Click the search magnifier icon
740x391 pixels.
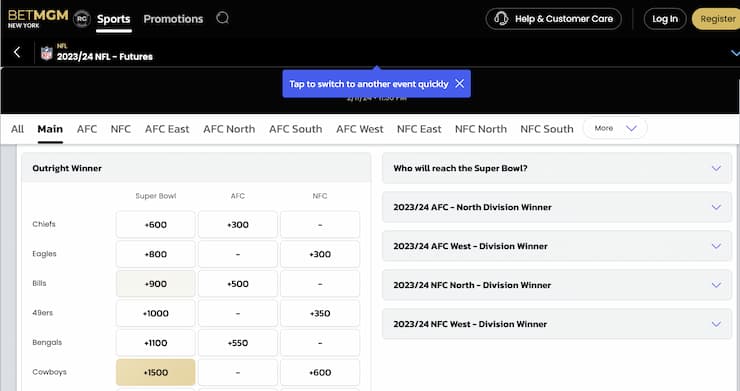pyautogui.click(x=222, y=18)
